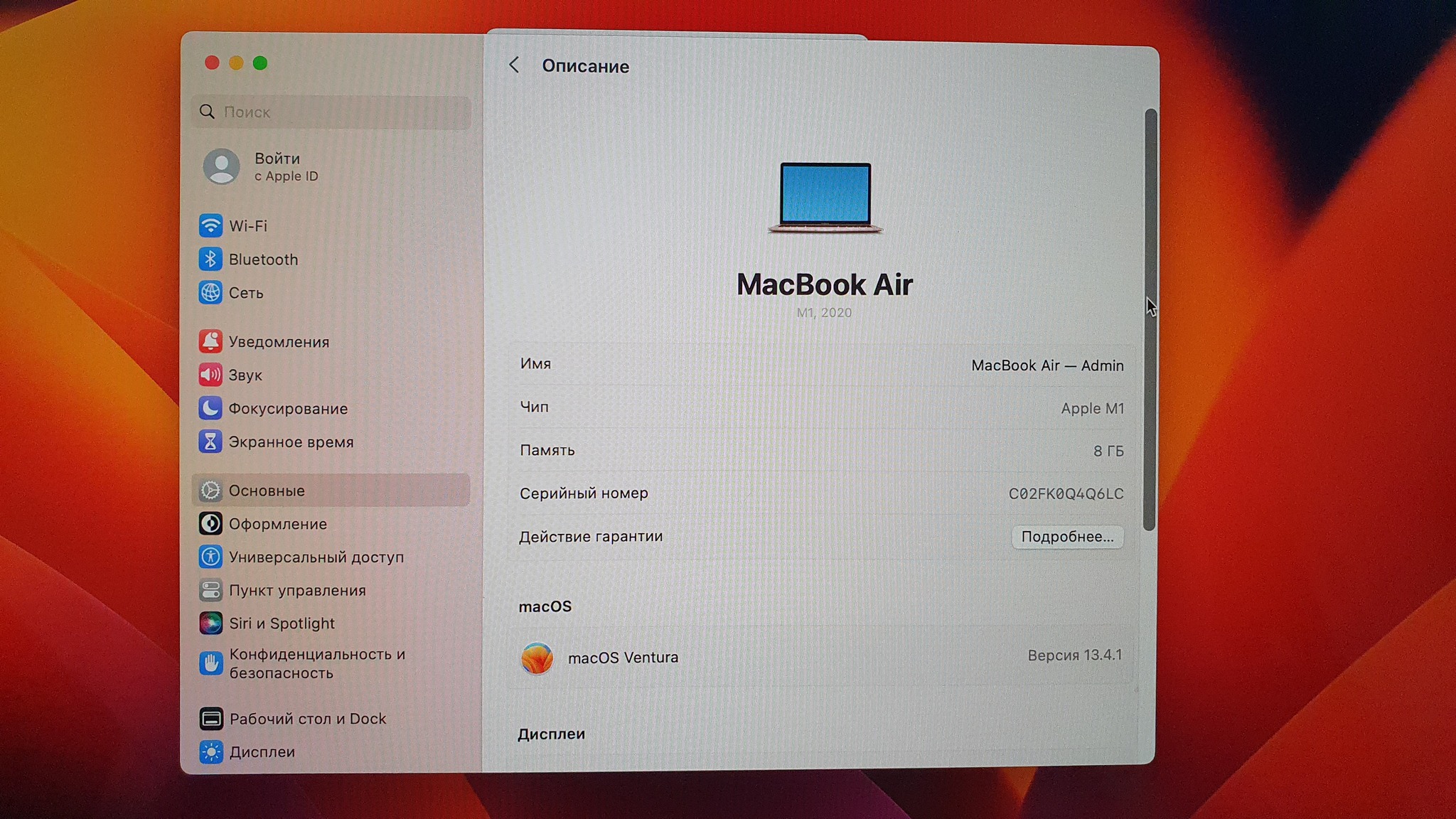Open Пункт управления in sidebar
This screenshot has height=819, width=1456.
(x=297, y=590)
